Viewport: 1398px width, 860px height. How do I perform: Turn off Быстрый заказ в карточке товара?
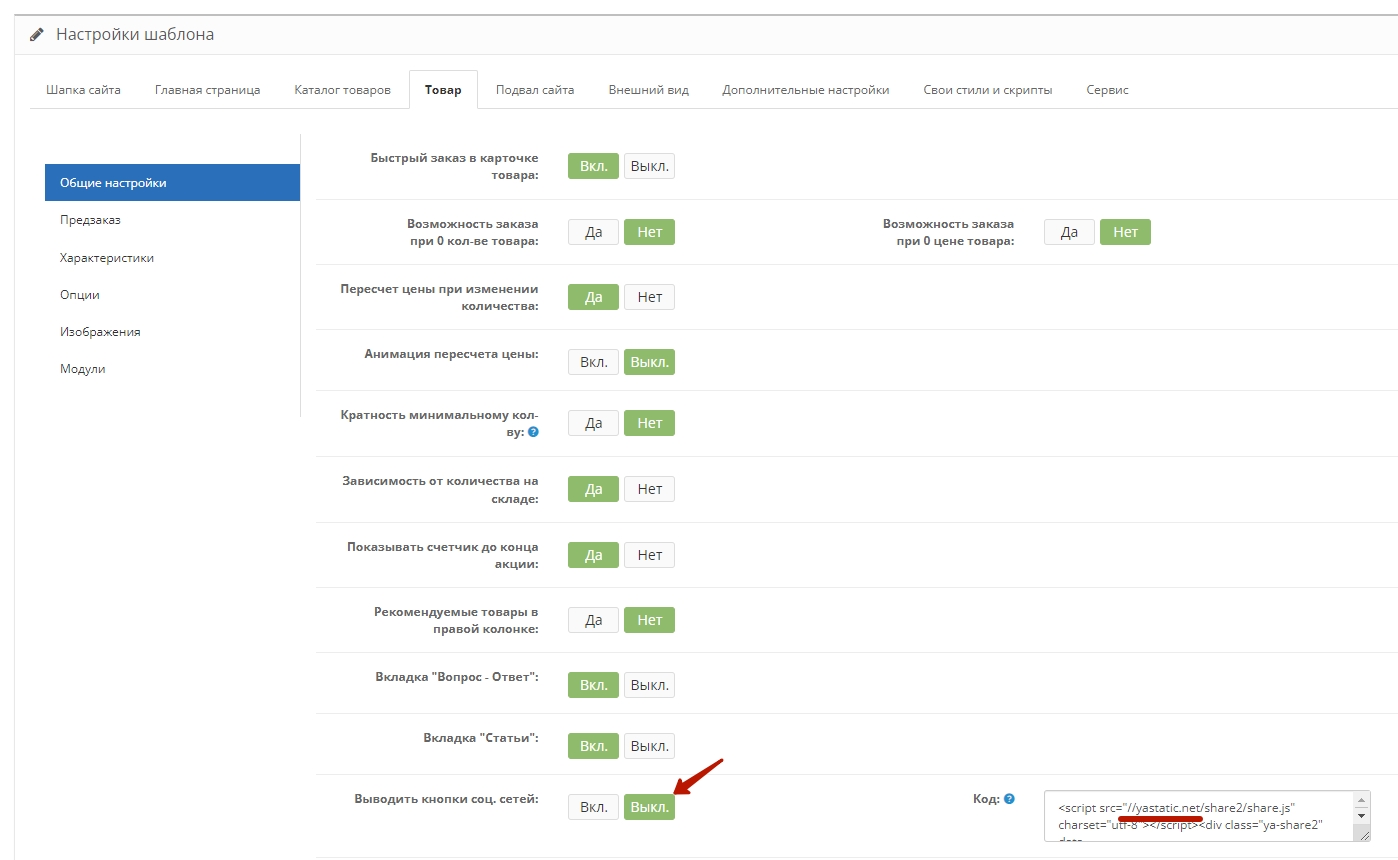[x=649, y=166]
